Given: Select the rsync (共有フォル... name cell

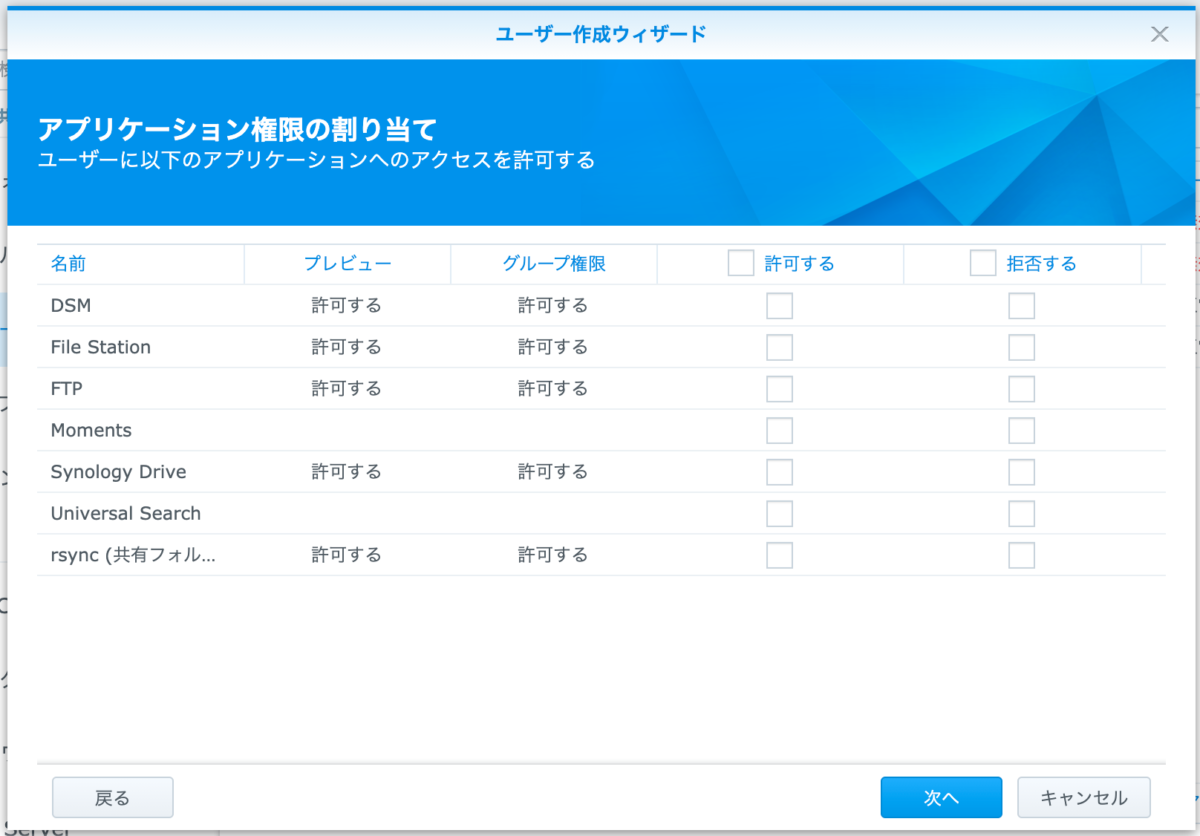Looking at the screenshot, I should tap(141, 554).
